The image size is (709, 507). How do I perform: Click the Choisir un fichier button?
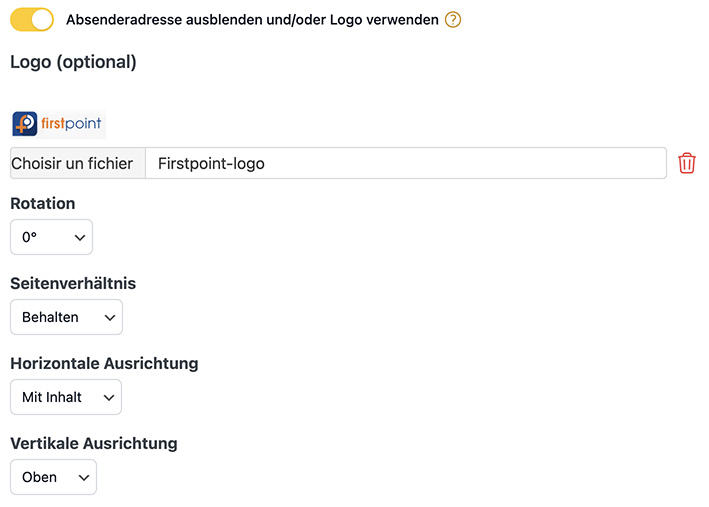pos(78,163)
